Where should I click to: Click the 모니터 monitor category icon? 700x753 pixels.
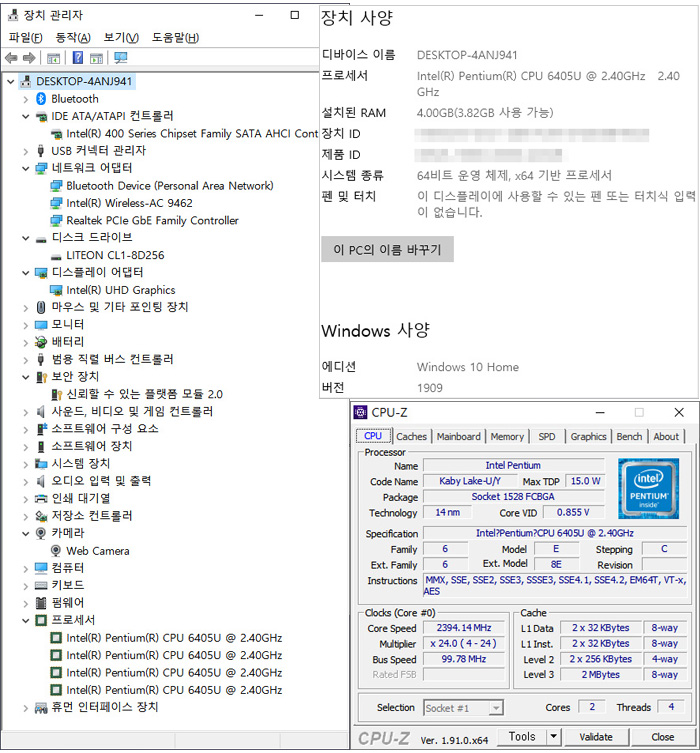(x=41, y=325)
